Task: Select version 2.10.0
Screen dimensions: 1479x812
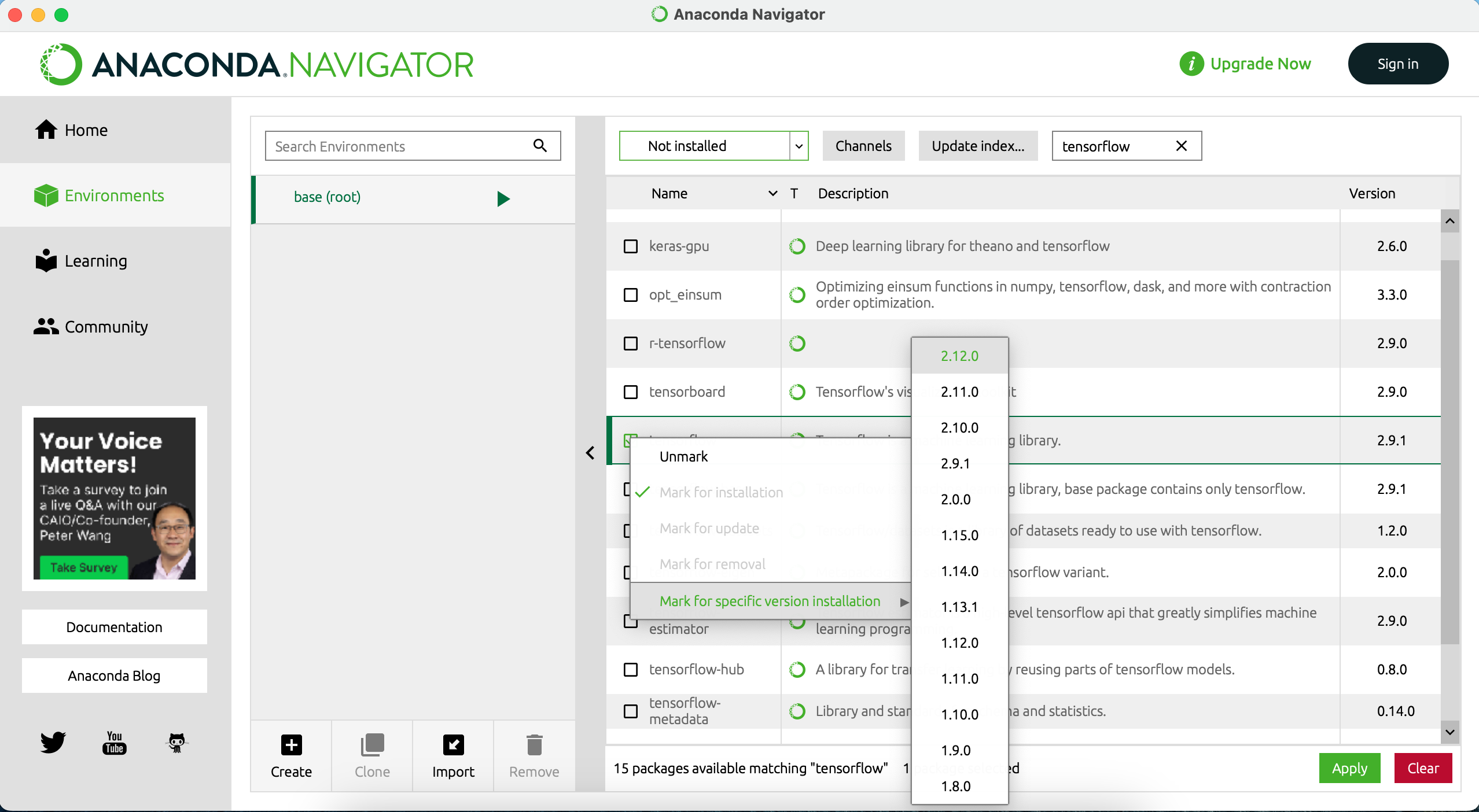Action: click(x=959, y=427)
